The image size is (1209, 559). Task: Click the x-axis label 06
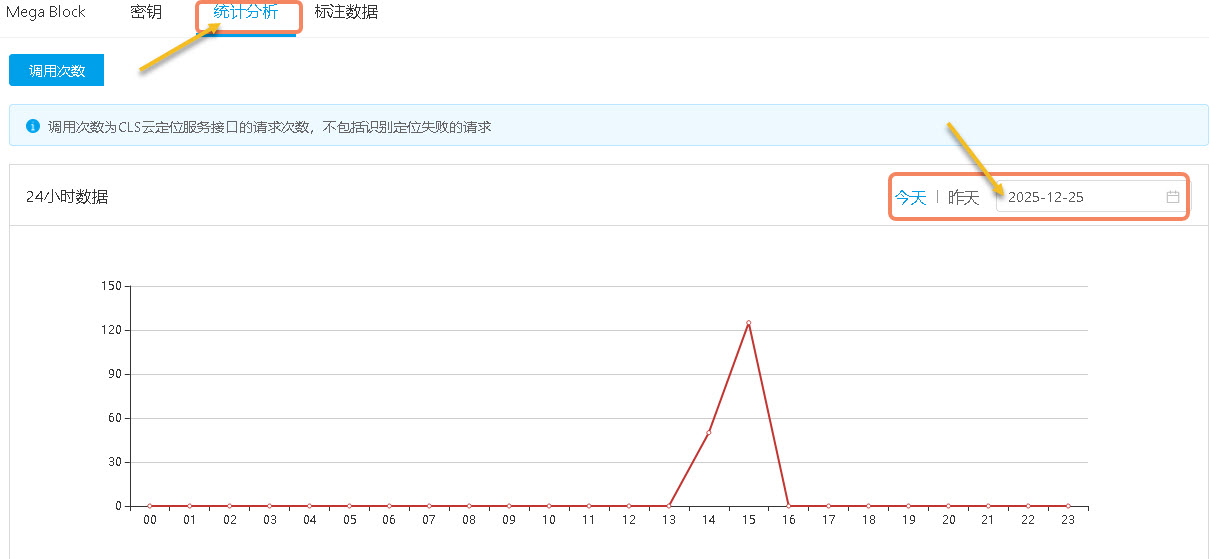pos(389,520)
